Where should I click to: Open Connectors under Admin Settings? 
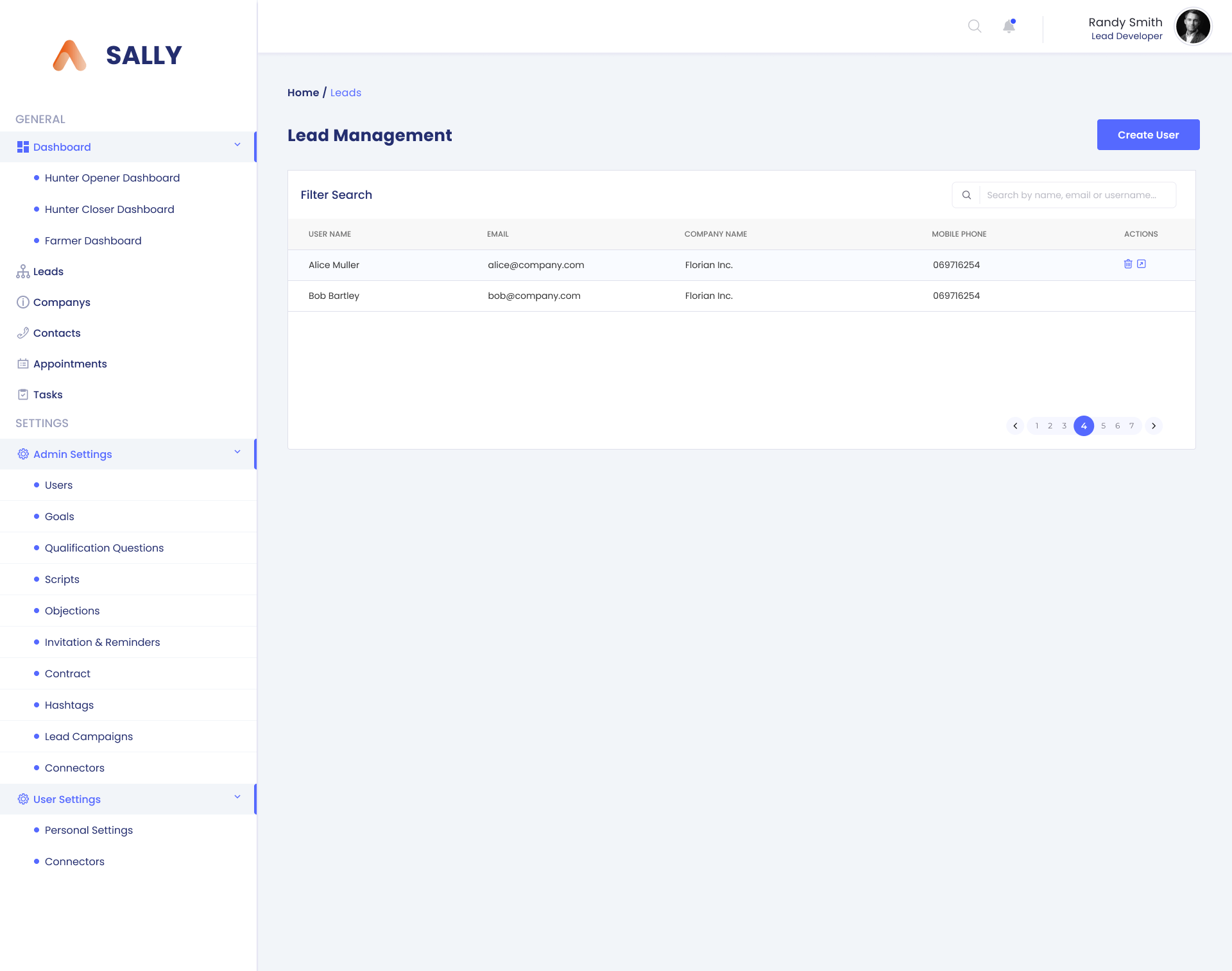tap(74, 768)
